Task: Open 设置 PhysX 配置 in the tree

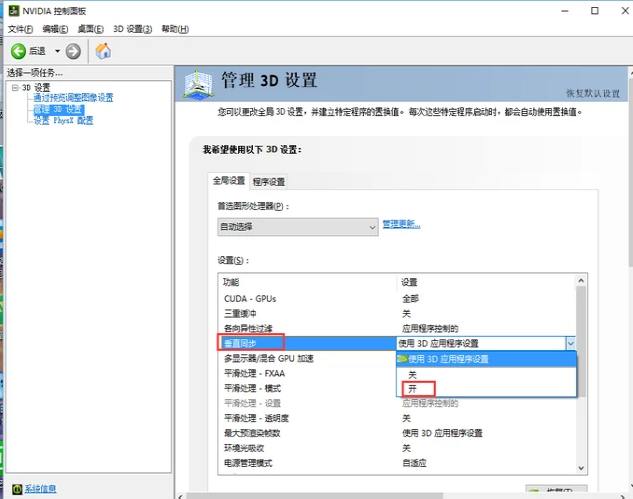Action: pos(63,120)
